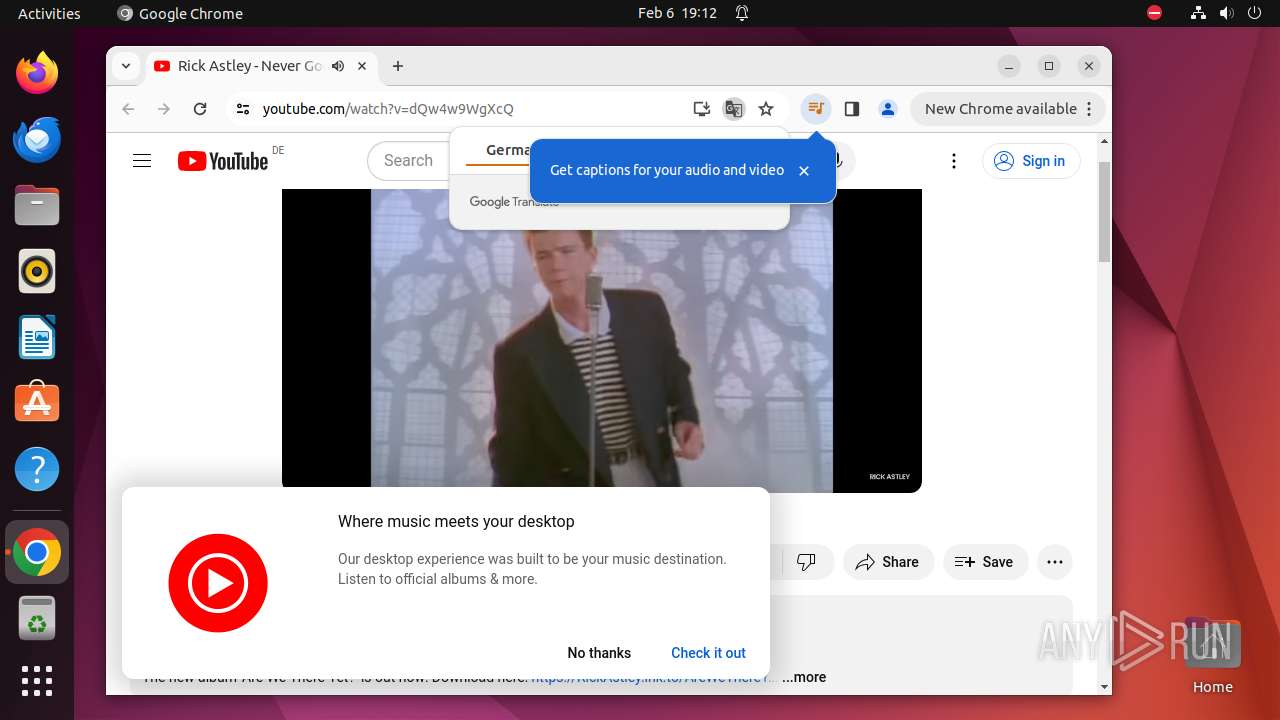Open the clock calendar Feb 6 19:12
This screenshot has height=720, width=1280.
click(x=677, y=13)
